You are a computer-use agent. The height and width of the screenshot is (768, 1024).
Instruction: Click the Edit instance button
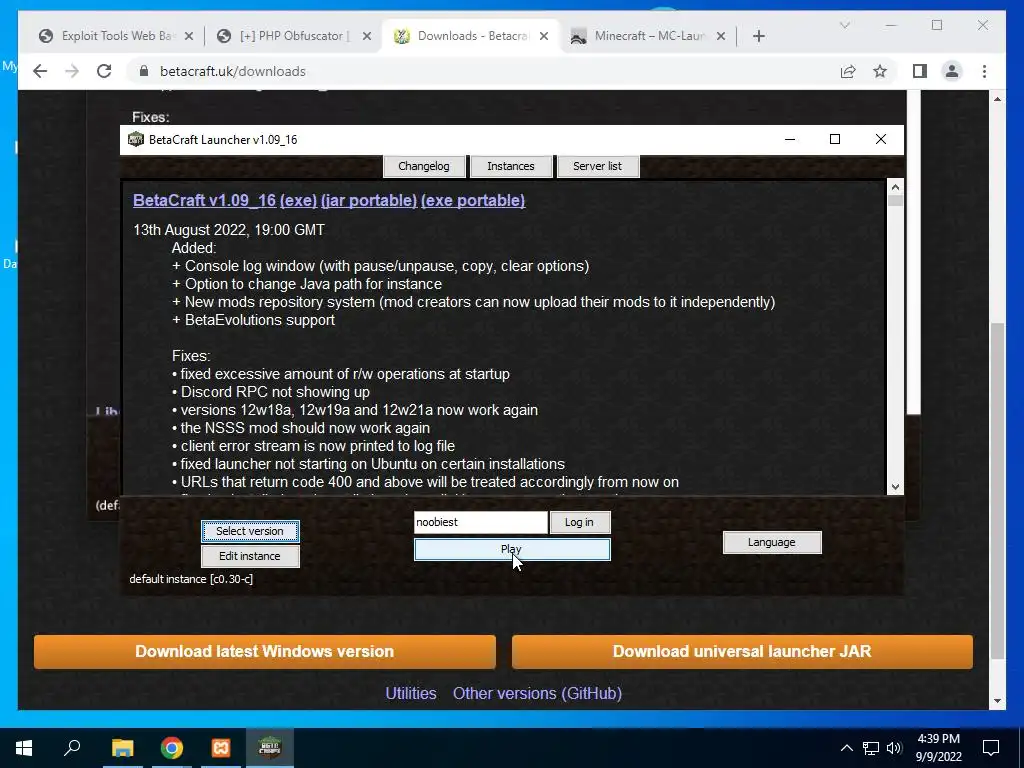pyautogui.click(x=250, y=556)
